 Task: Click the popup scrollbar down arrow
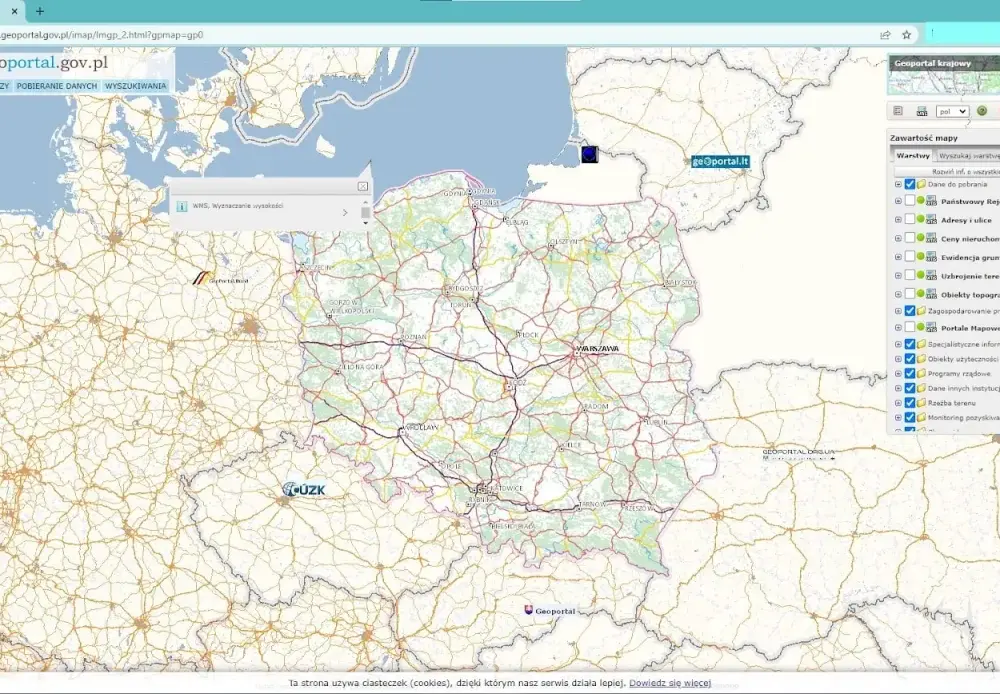pyautogui.click(x=365, y=223)
